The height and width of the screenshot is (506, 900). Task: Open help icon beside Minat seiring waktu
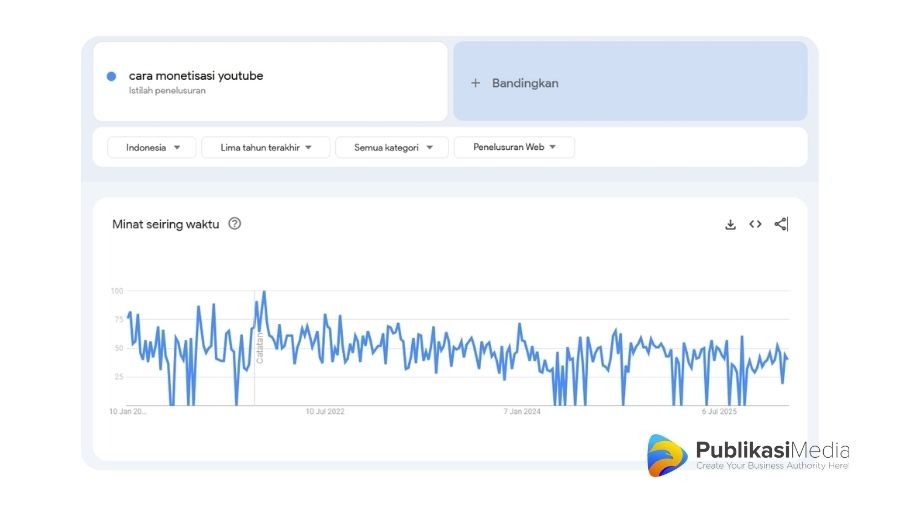coord(235,224)
